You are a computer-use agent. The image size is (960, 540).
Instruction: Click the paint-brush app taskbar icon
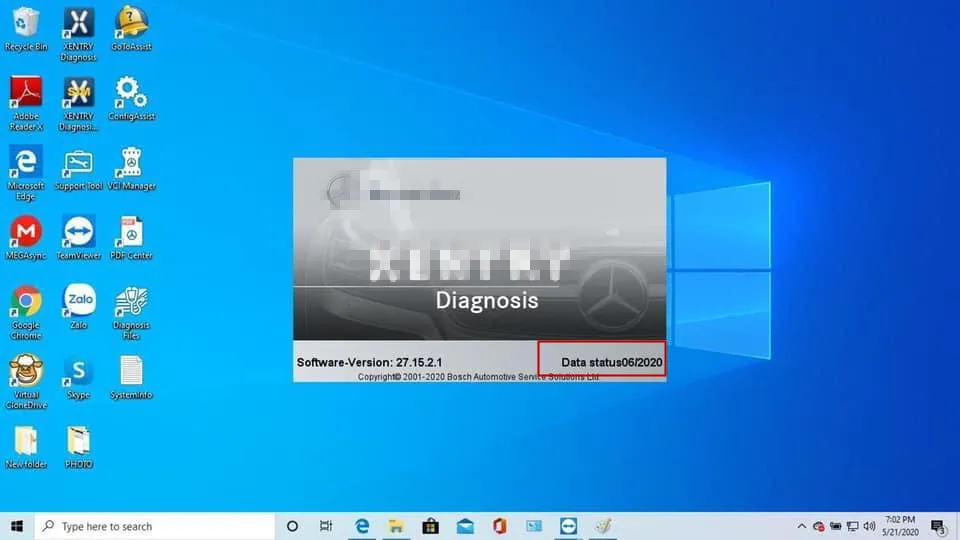pos(603,526)
